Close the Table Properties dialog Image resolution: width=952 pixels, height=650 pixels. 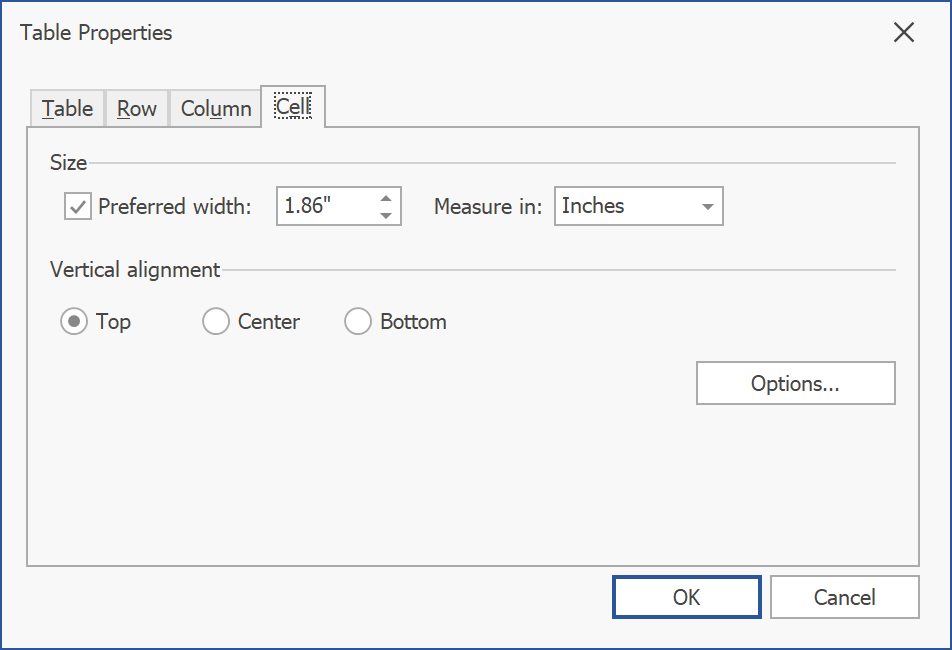click(903, 33)
